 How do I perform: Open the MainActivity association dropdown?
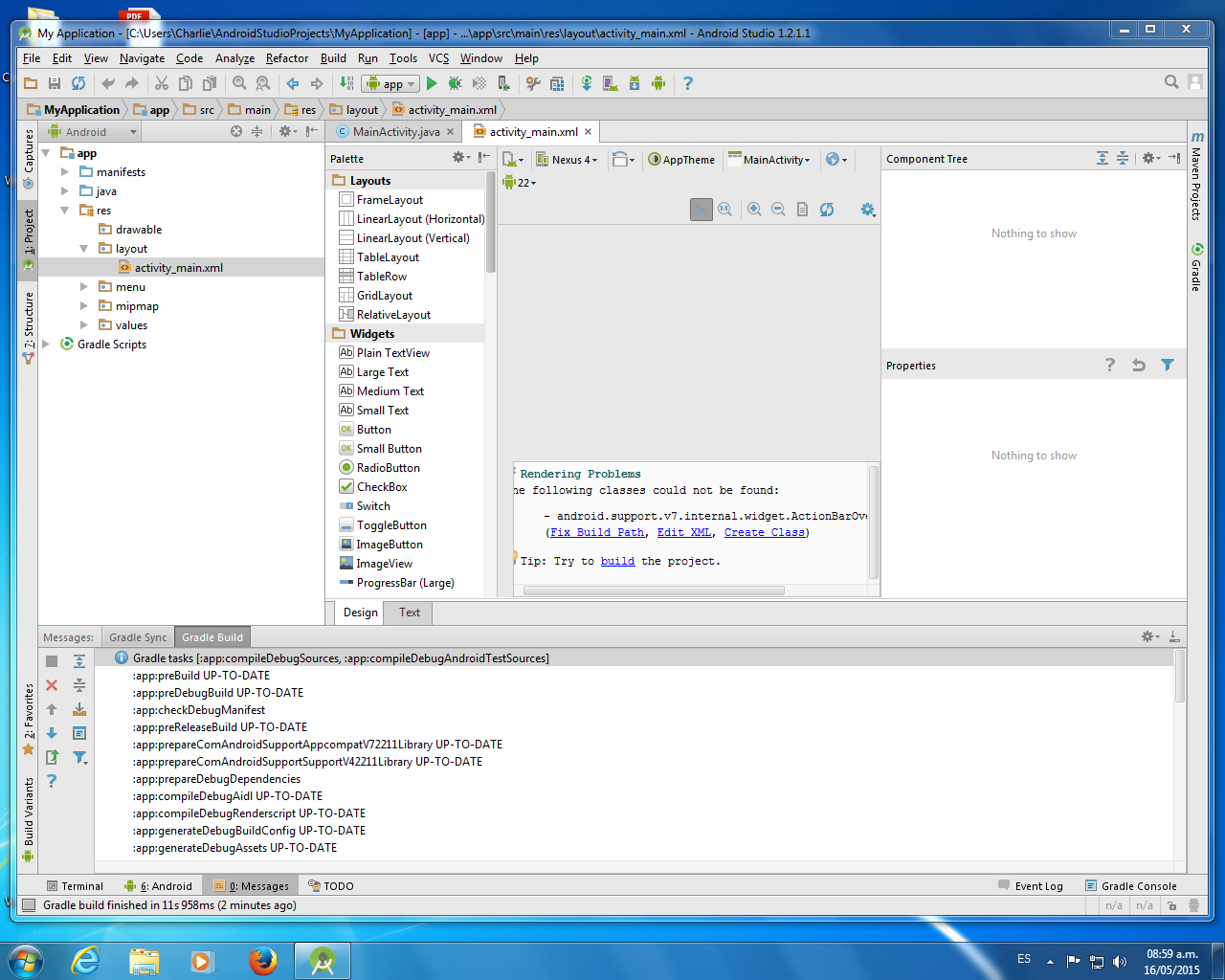pos(769,160)
